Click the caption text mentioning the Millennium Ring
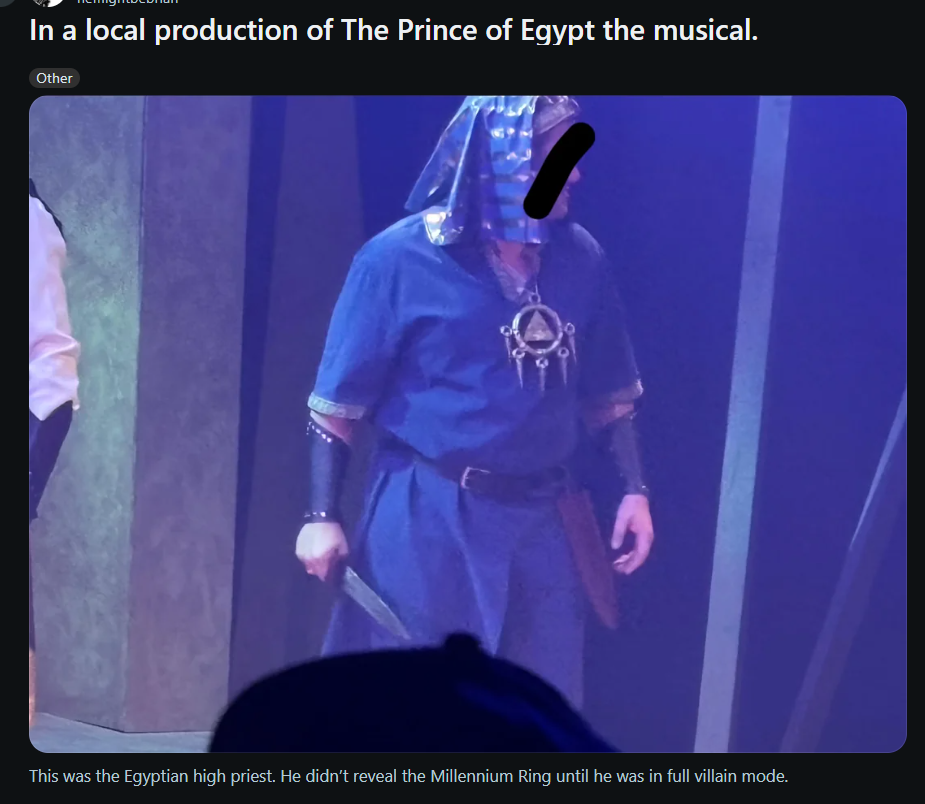Screen dimensions: 925x804 pos(408,776)
